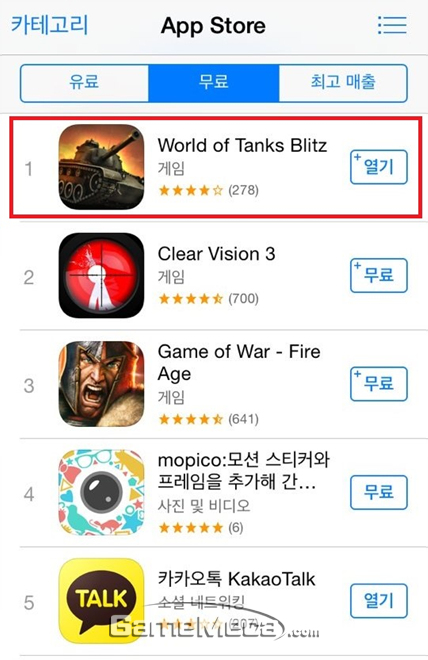
Task: Tap the mopico camera app icon
Action: pos(101,492)
